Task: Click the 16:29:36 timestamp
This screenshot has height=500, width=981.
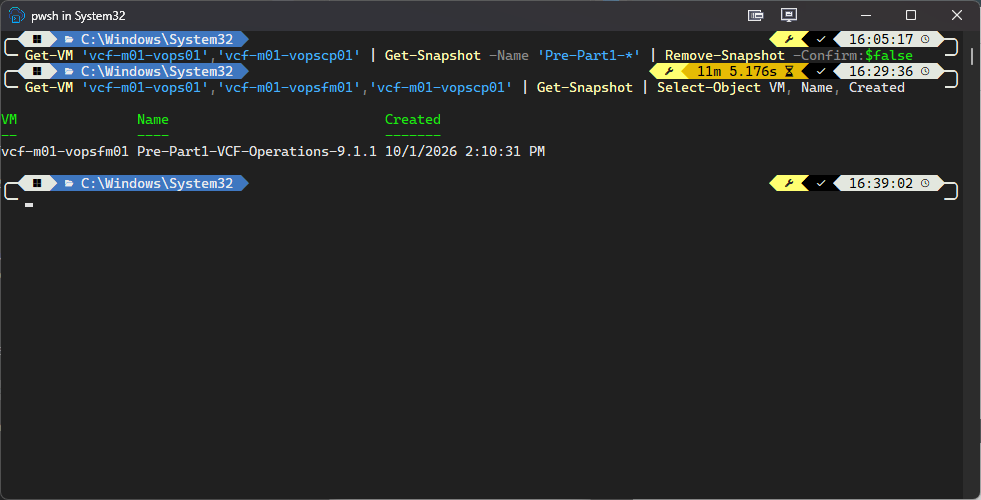Action: 881,72
